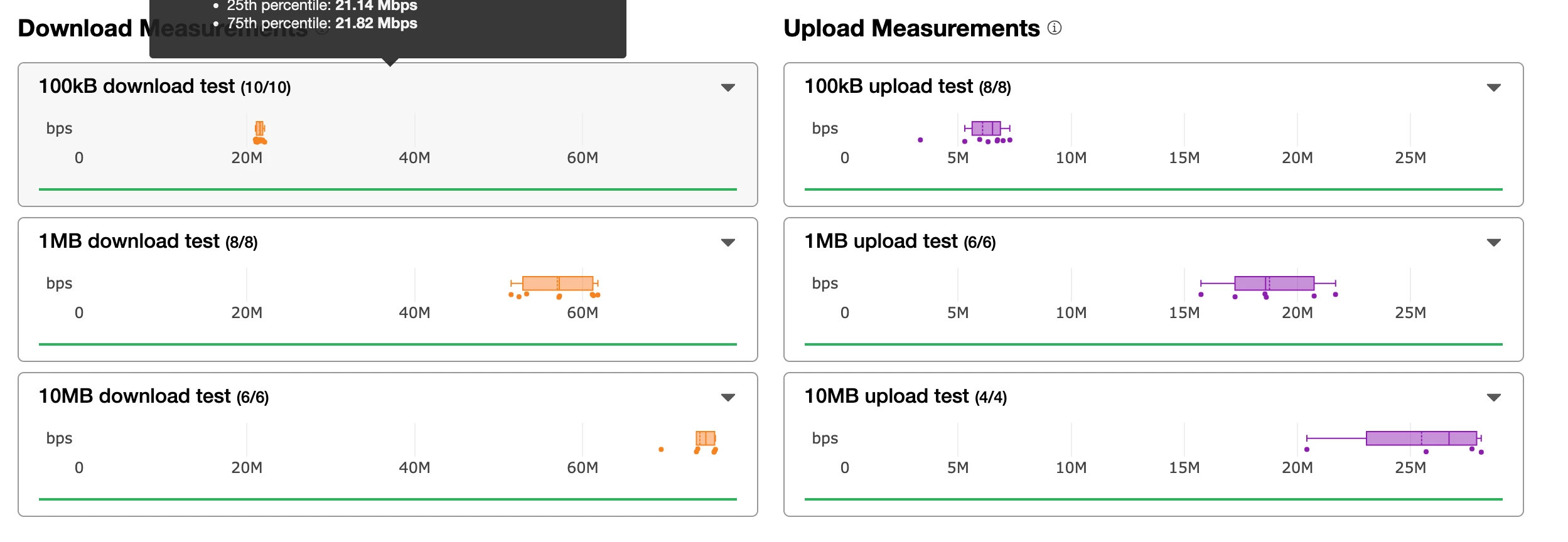Select the 1MB download orange box plot
The image size is (1568, 542).
pos(557,283)
